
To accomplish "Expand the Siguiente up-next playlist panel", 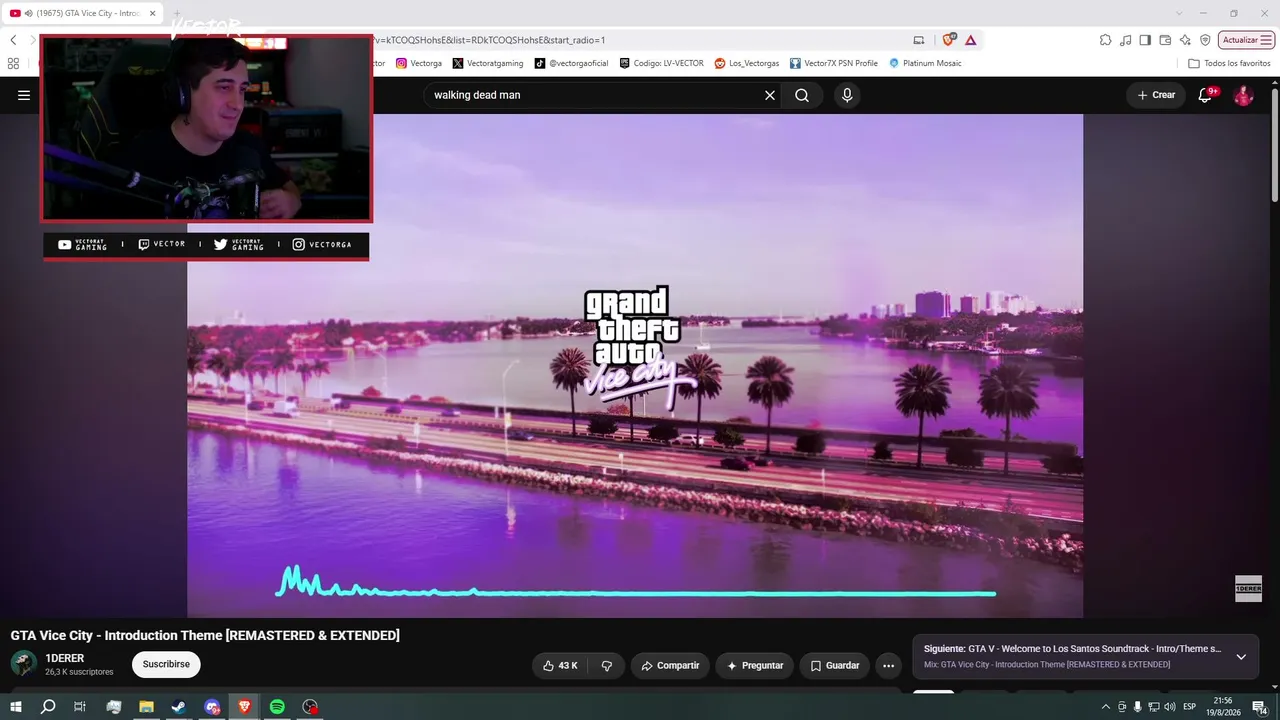I will tap(1241, 657).
